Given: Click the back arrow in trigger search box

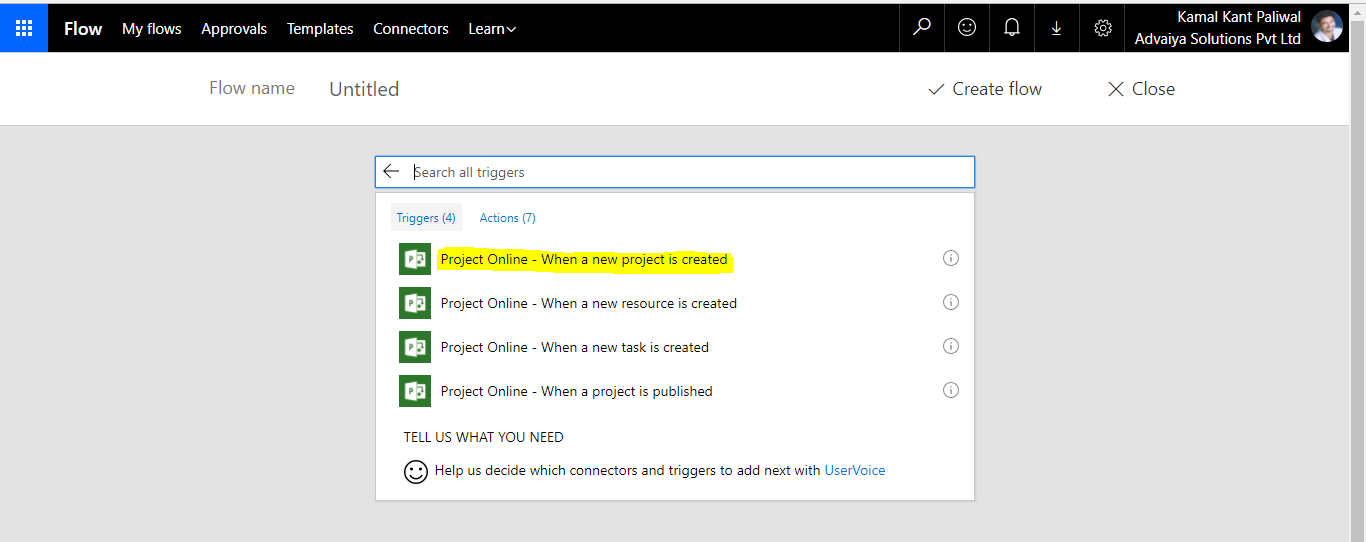Looking at the screenshot, I should coord(391,172).
